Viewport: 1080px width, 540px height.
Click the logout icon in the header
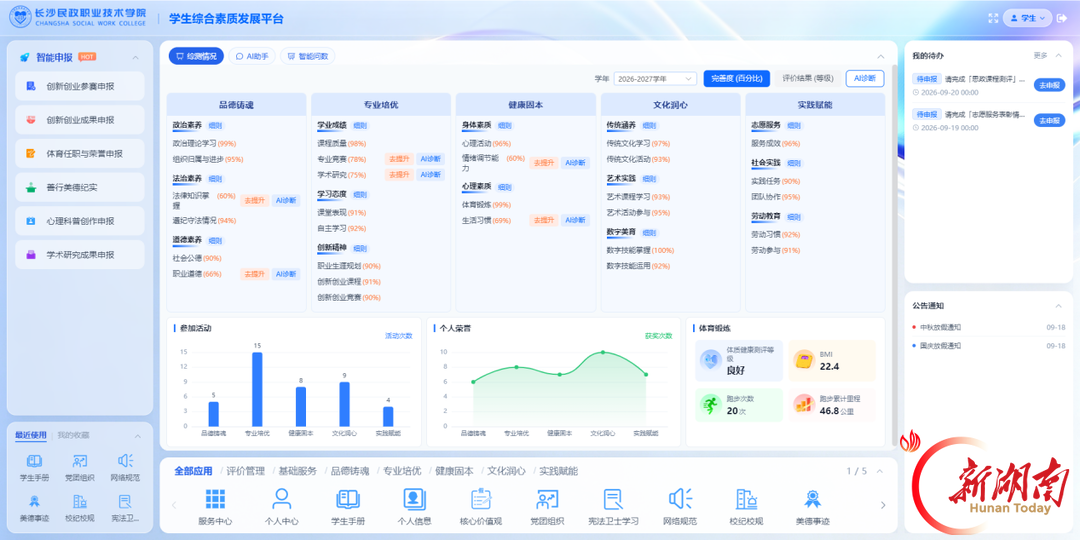[1061, 19]
